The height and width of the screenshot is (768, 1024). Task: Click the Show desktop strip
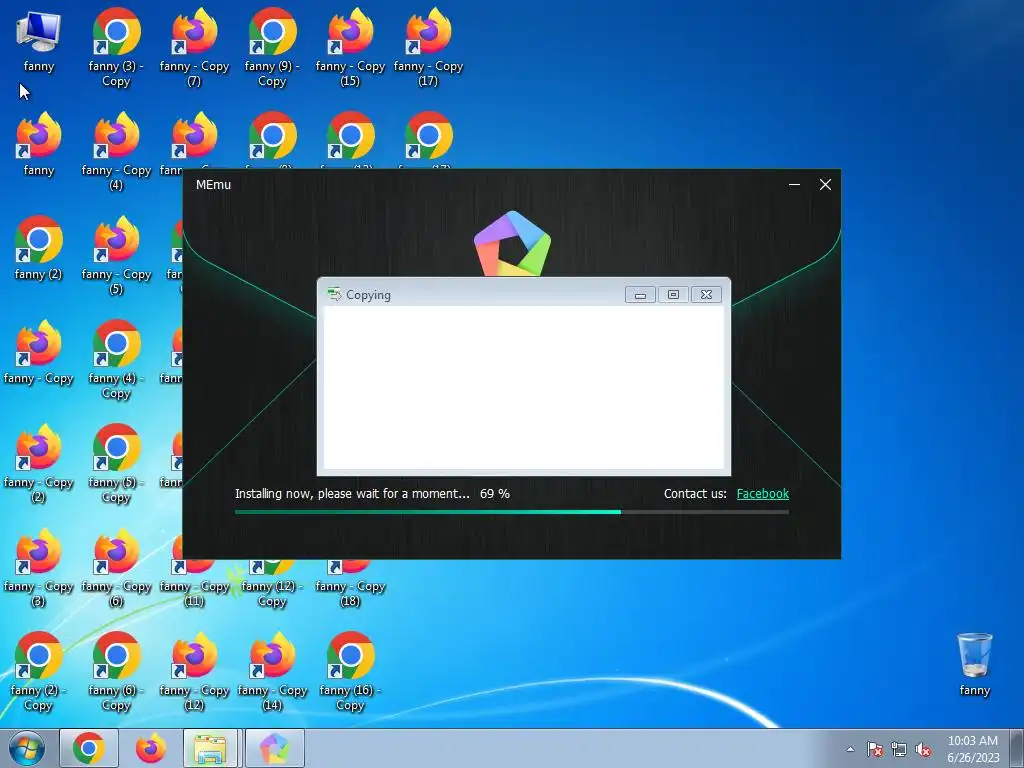(1017, 748)
